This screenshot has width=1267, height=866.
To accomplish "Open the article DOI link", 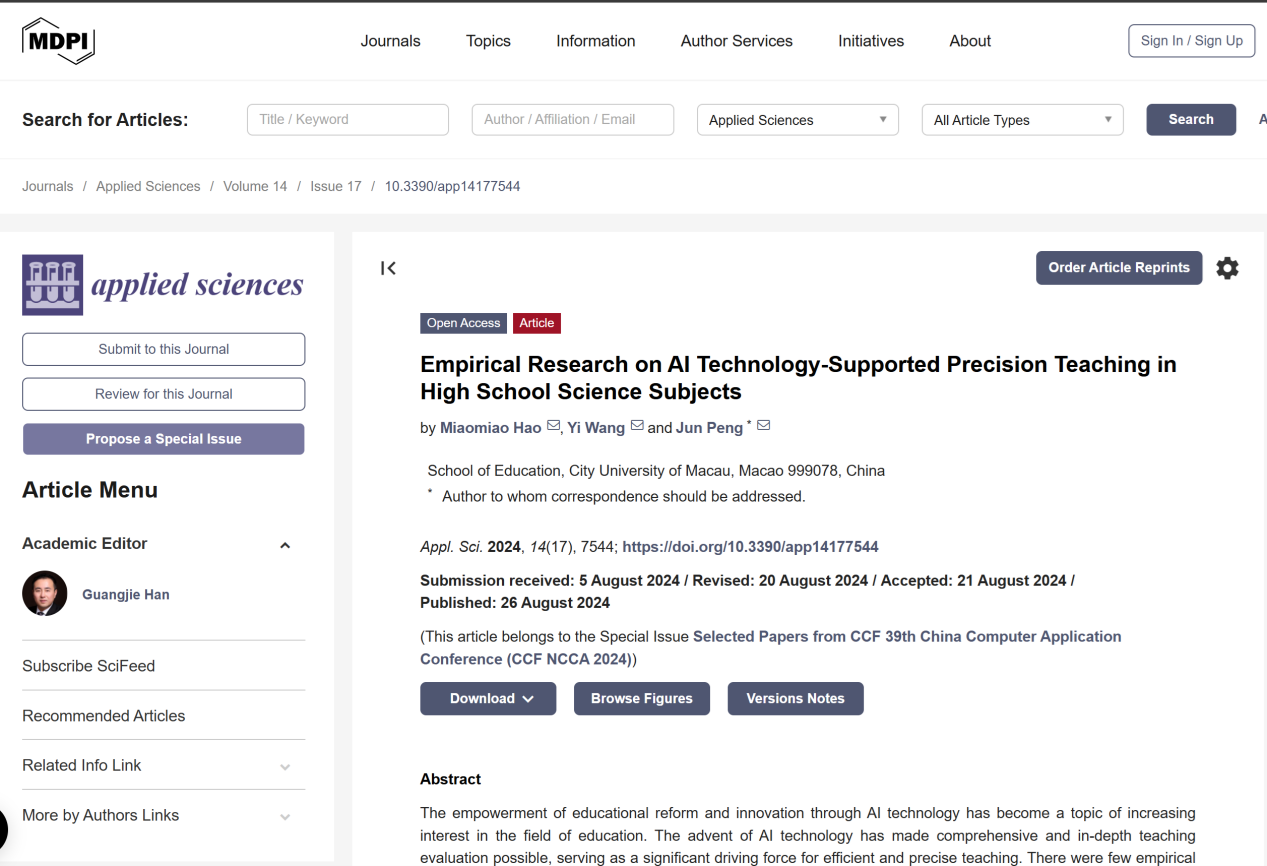I will click(750, 547).
